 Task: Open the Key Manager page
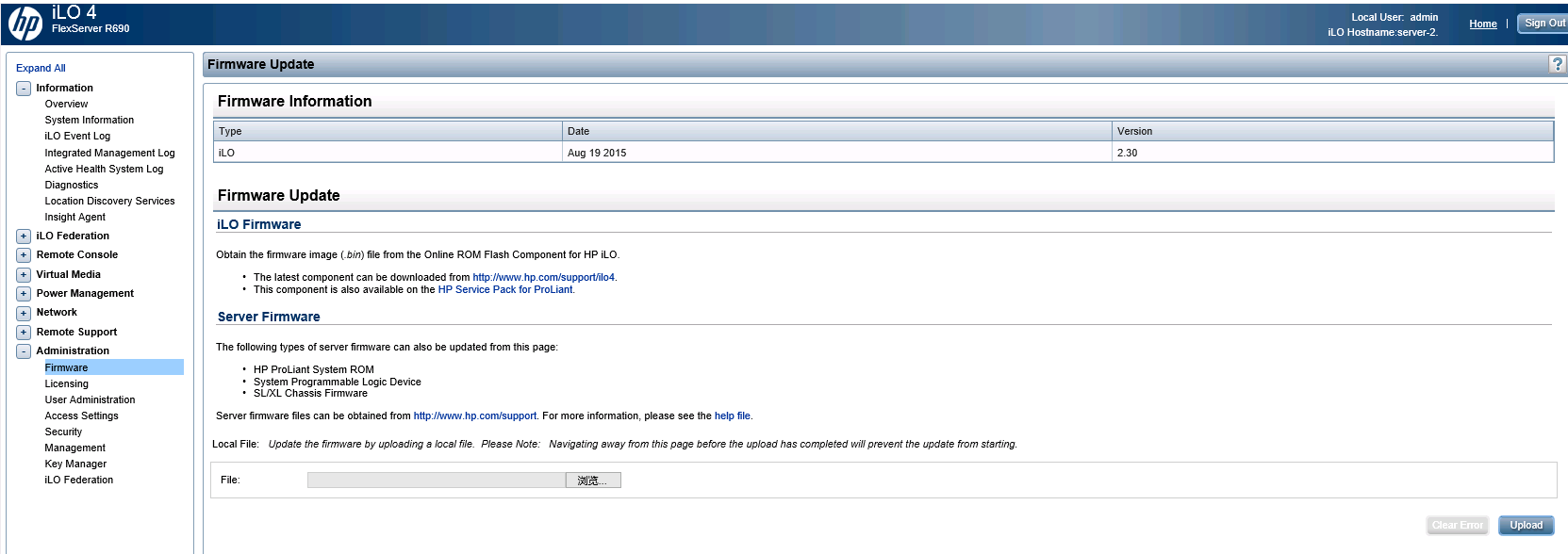pos(75,464)
